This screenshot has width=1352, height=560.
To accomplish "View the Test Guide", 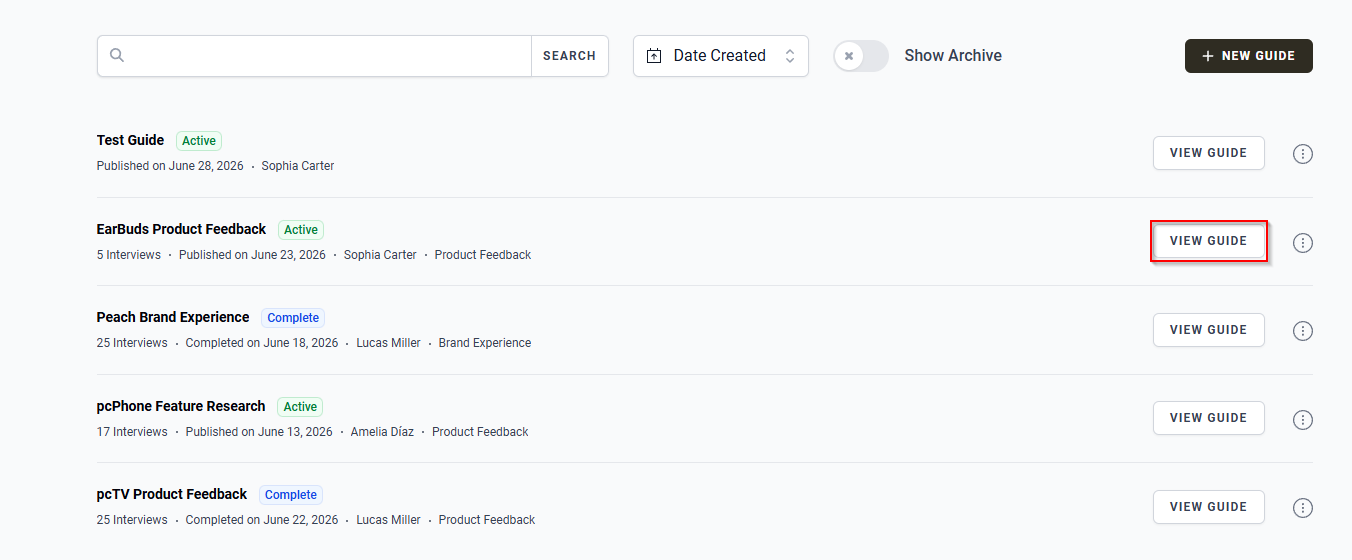I will point(1208,153).
